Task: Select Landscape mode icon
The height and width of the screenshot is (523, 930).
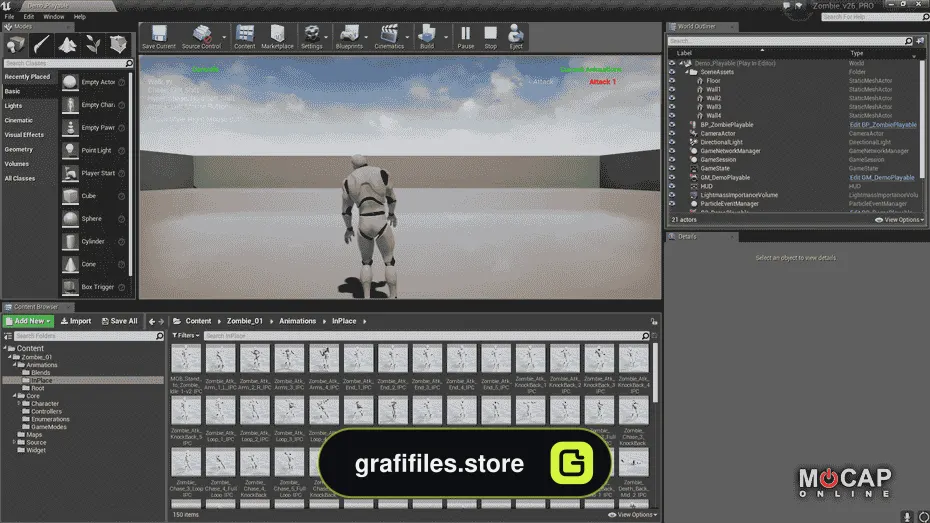Action: pyautogui.click(x=67, y=44)
